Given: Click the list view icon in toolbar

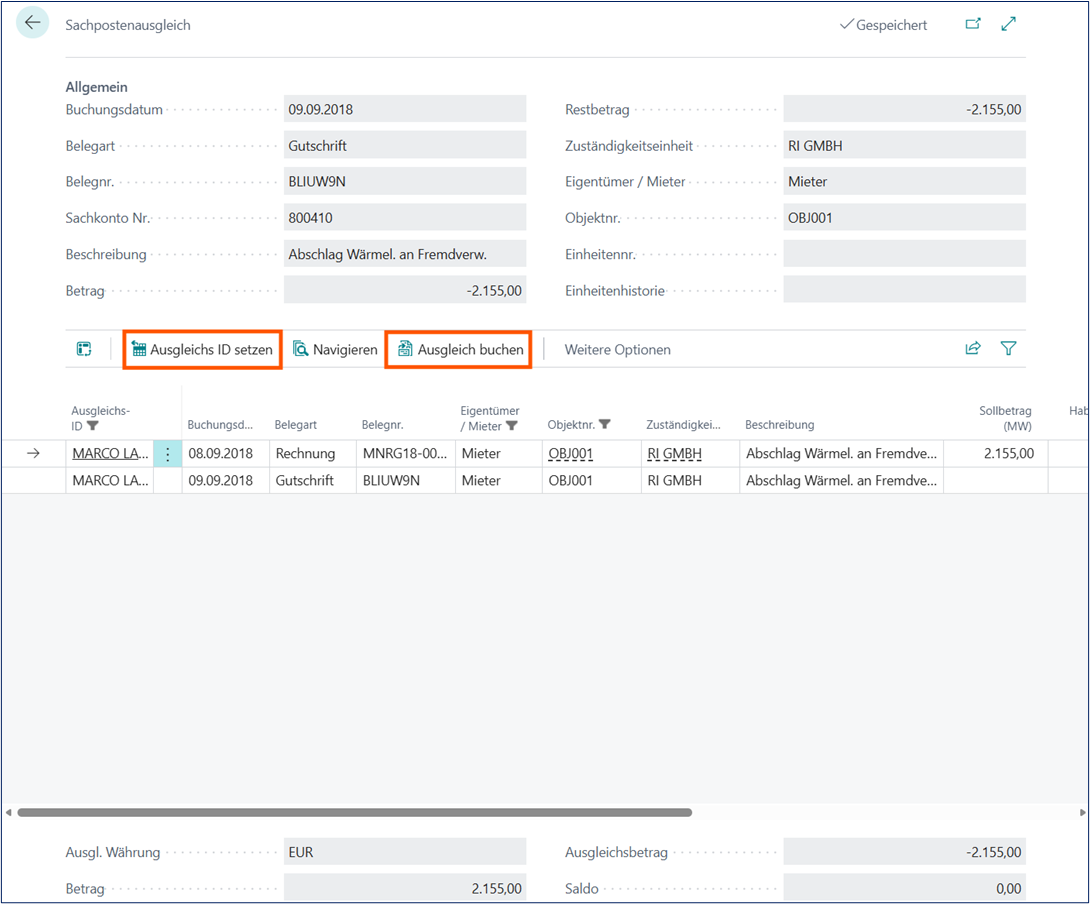Looking at the screenshot, I should [84, 349].
